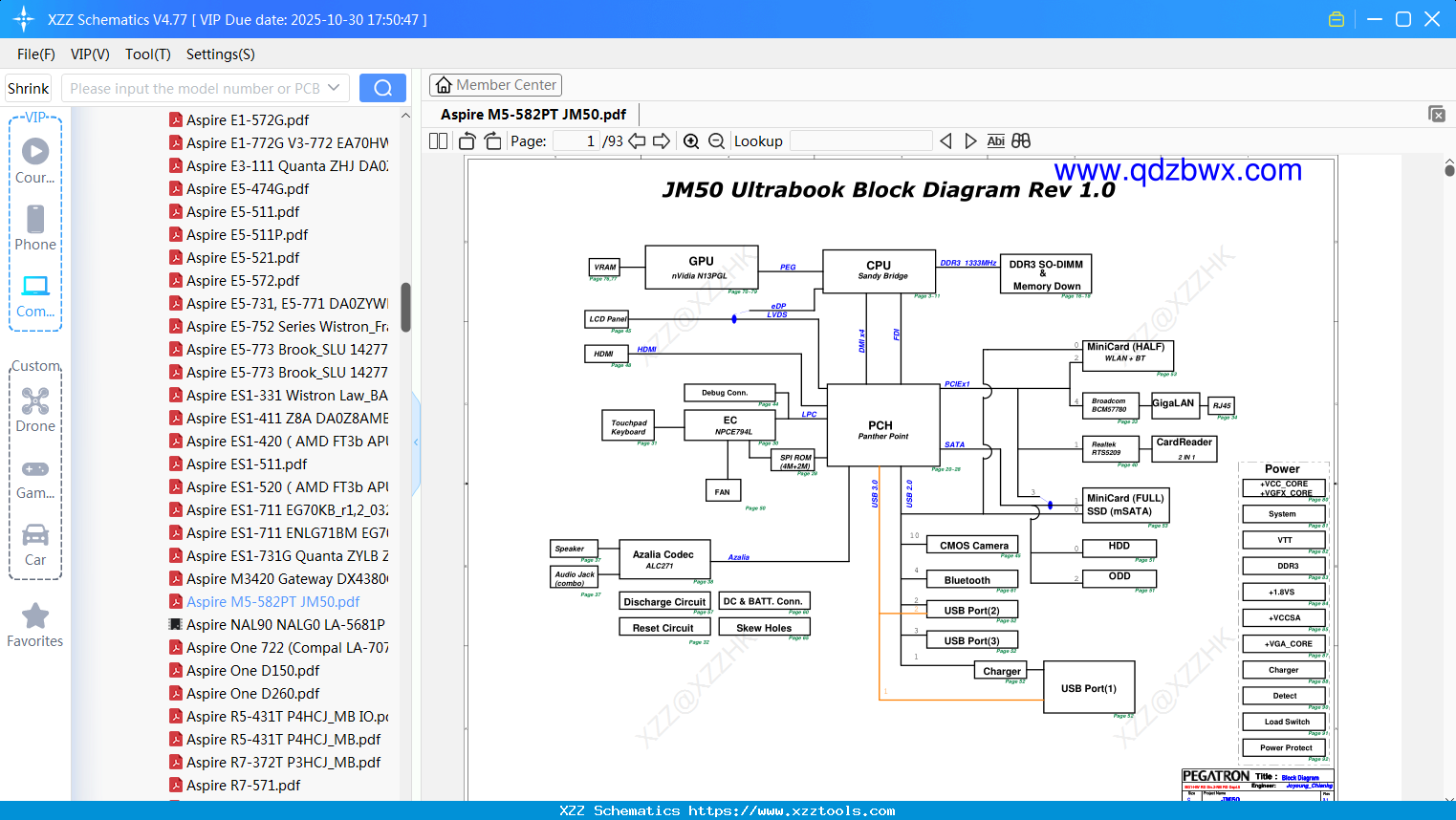The height and width of the screenshot is (820, 1456).
Task: Collapse the file list panel handle
Action: pos(416,442)
